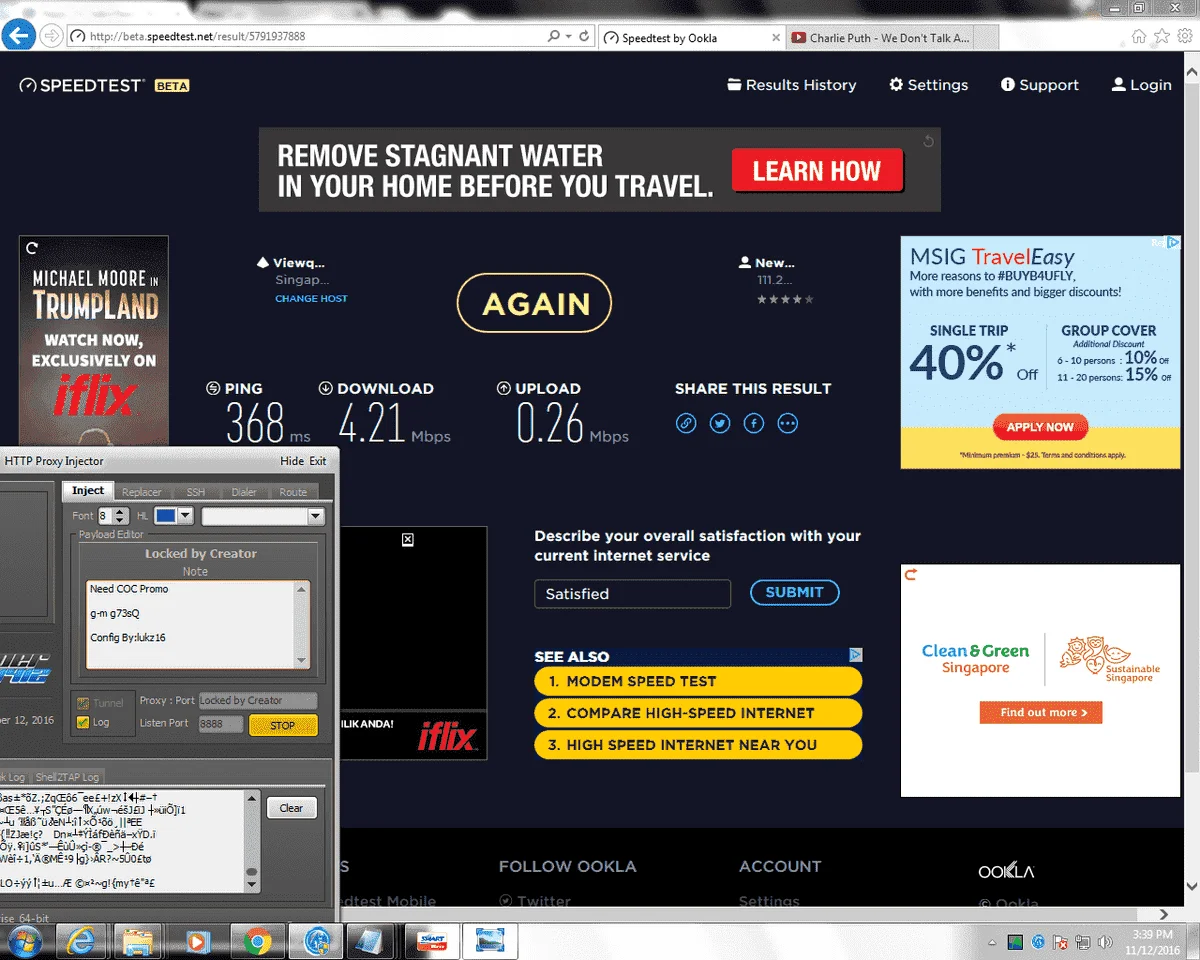Viewport: 1200px width, 960px height.
Task: Switch to the SSH tab
Action: click(x=195, y=492)
